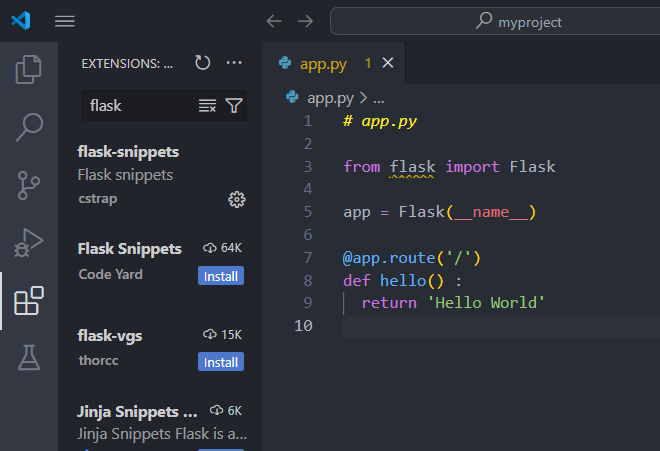660x451 pixels.
Task: Go back with the left arrow
Action: point(274,21)
